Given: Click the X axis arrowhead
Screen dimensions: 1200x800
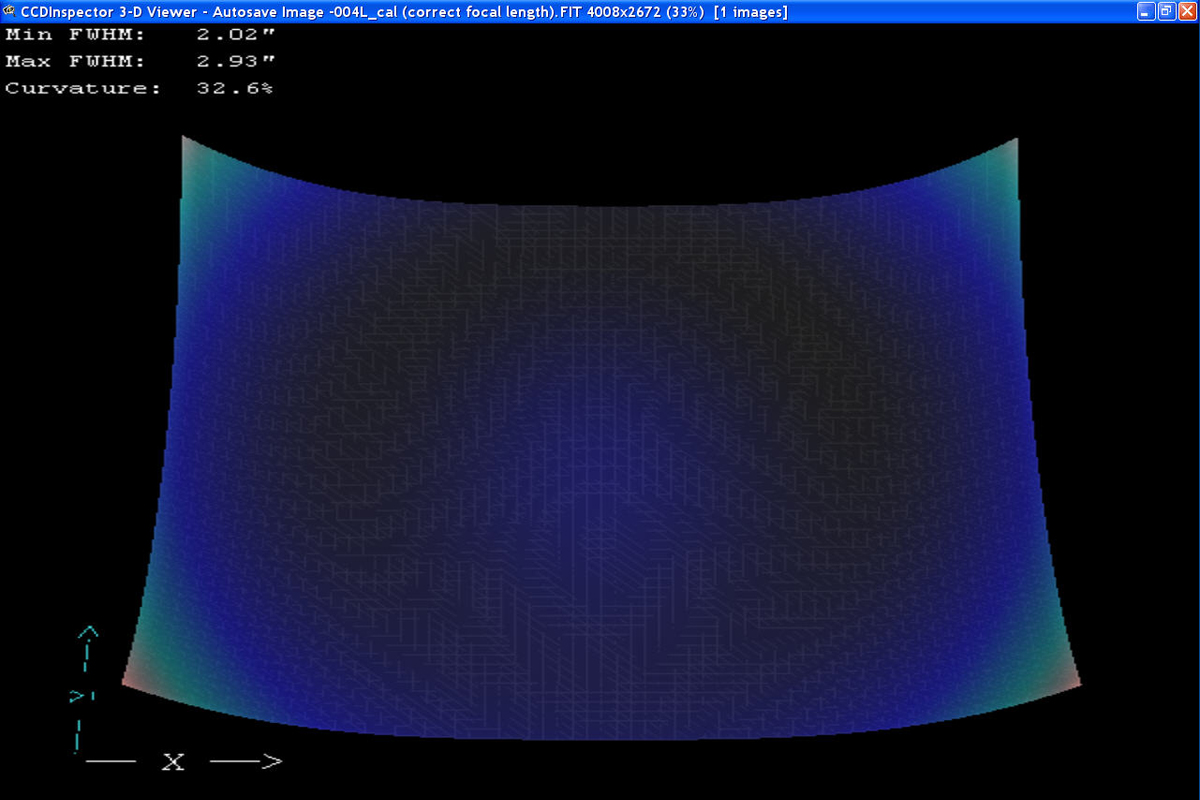Looking at the screenshot, I should [271, 762].
